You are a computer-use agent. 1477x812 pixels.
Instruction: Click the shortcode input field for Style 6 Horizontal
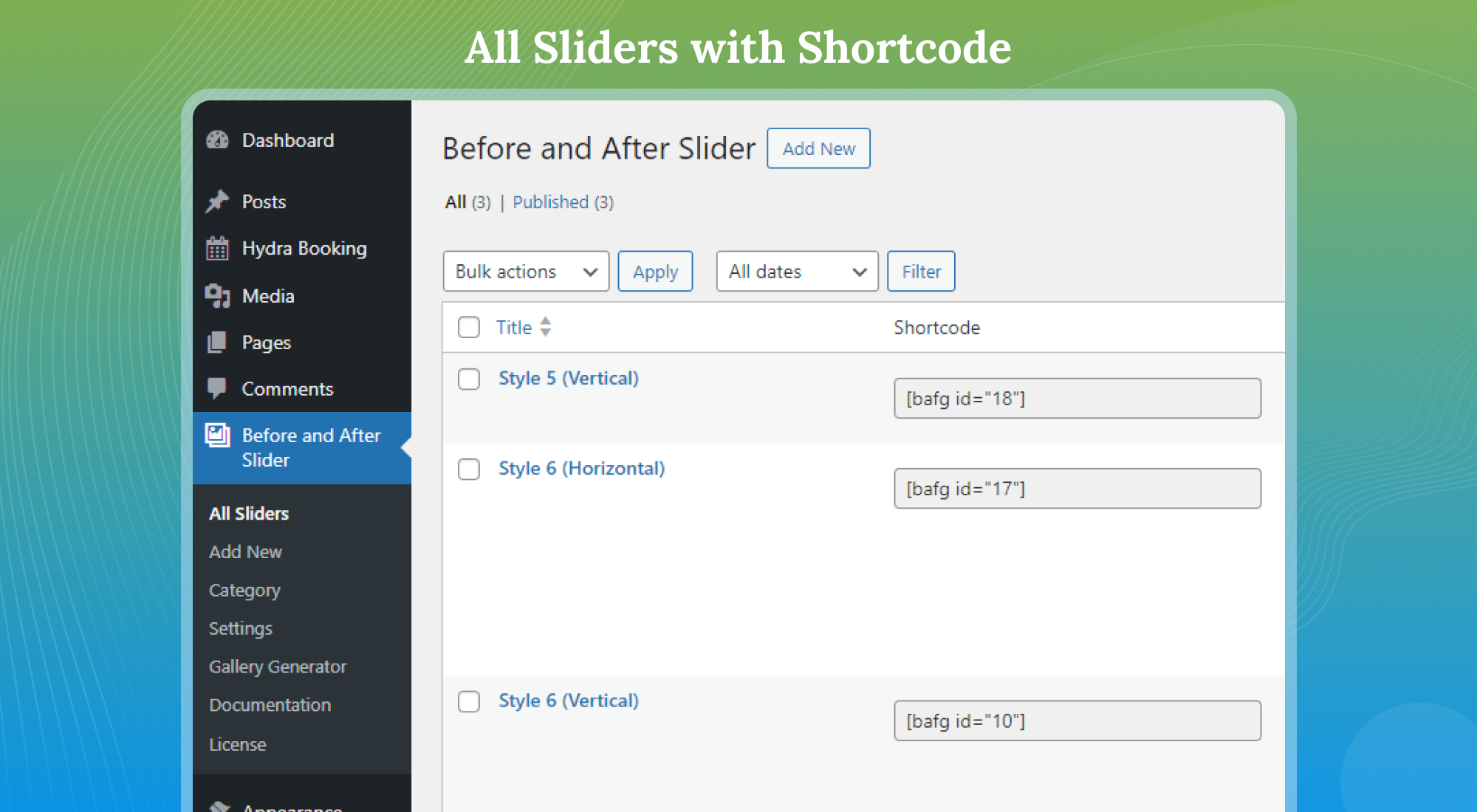[1078, 488]
